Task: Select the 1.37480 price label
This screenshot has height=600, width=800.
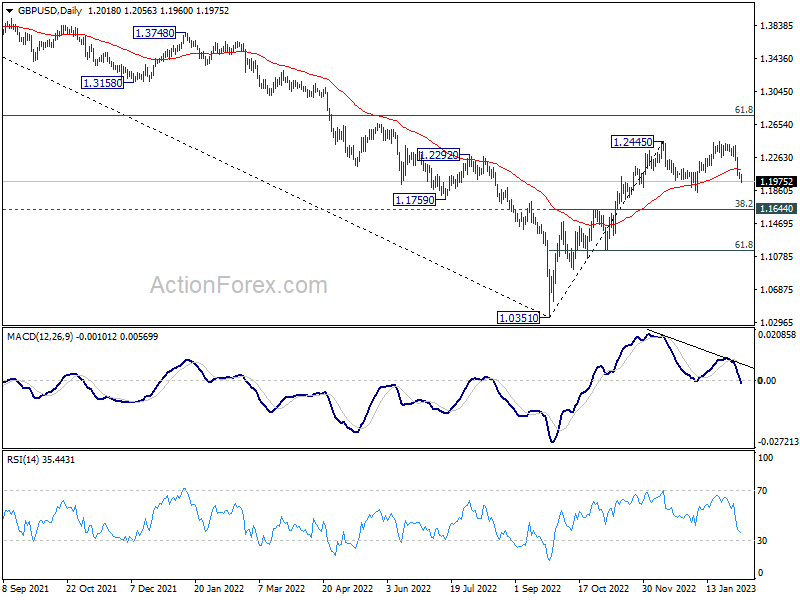Action: [155, 33]
